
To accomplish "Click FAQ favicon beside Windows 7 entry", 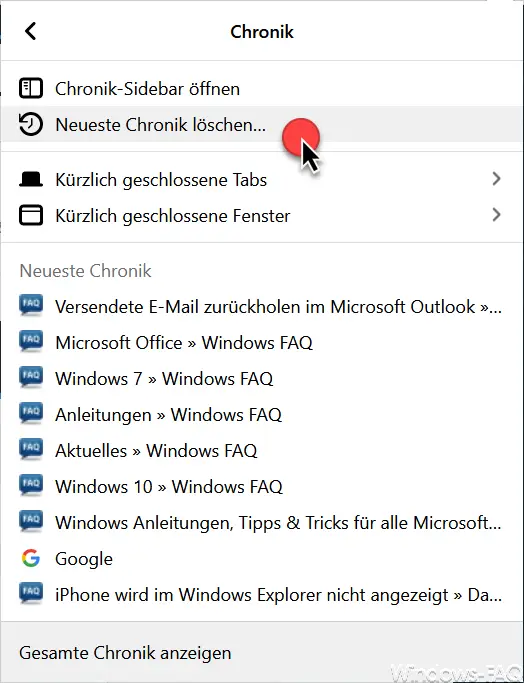I will click(x=31, y=378).
